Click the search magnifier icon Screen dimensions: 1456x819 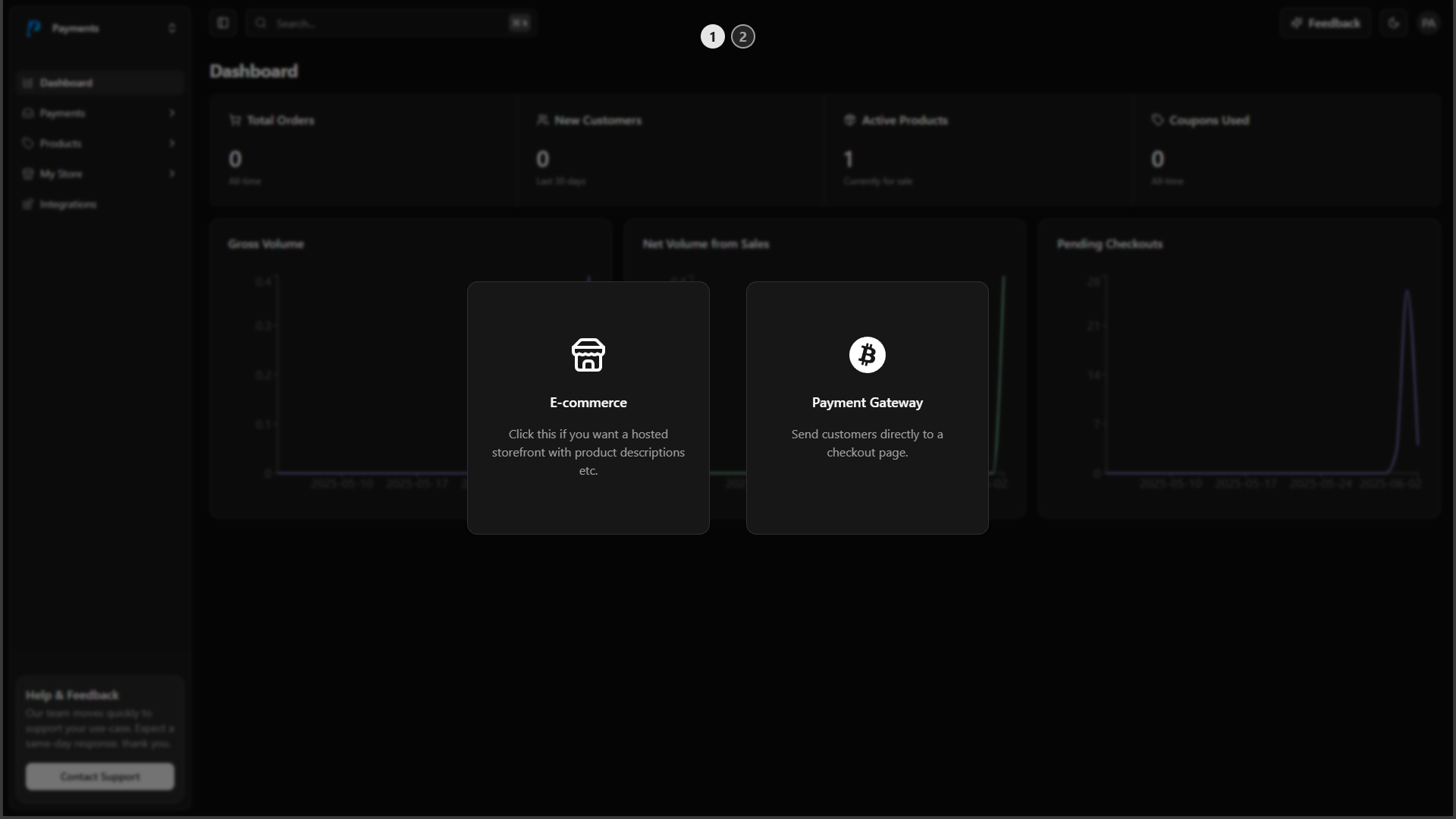(261, 23)
